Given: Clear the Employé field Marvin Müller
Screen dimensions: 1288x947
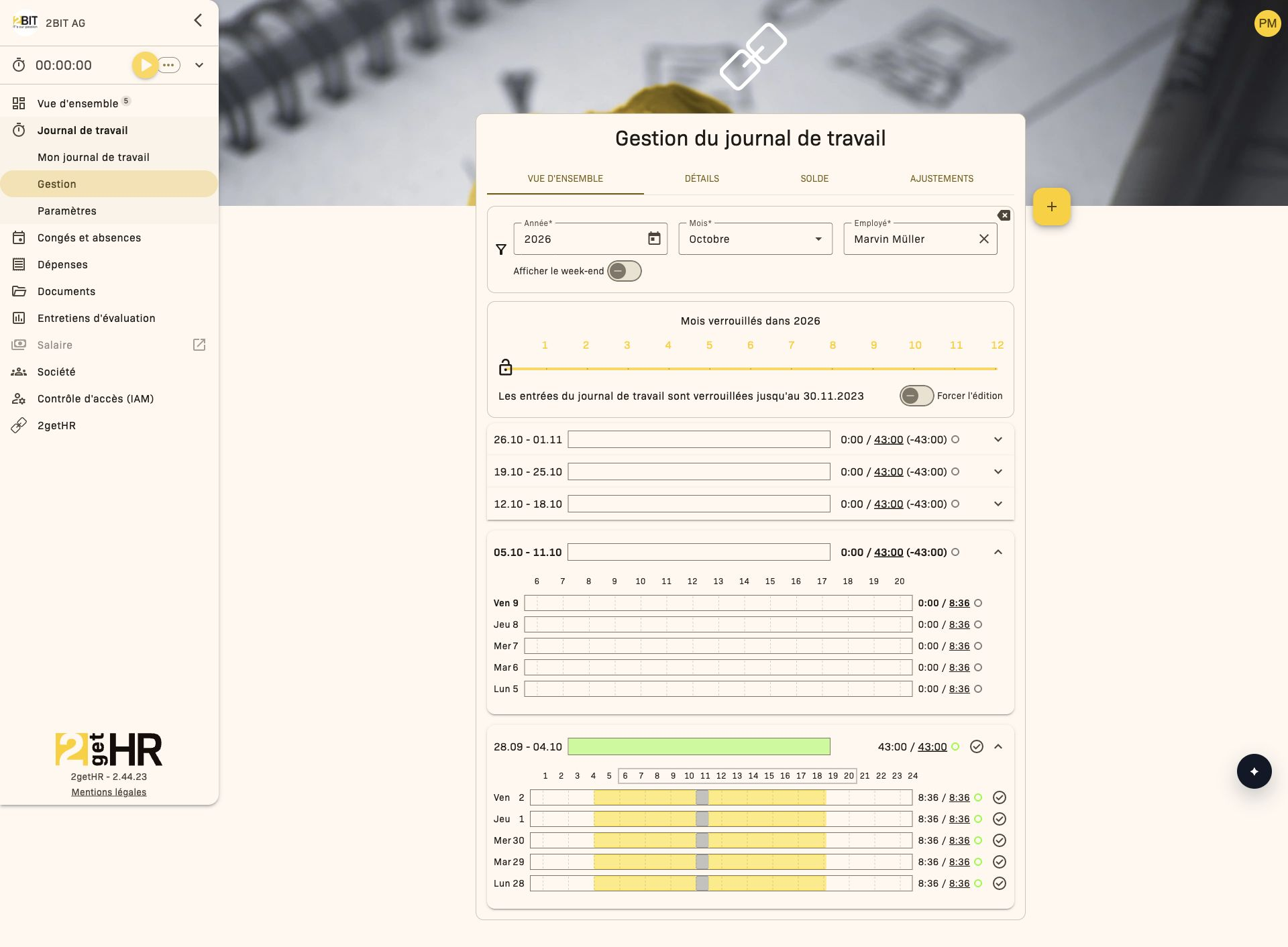Looking at the screenshot, I should 984,239.
